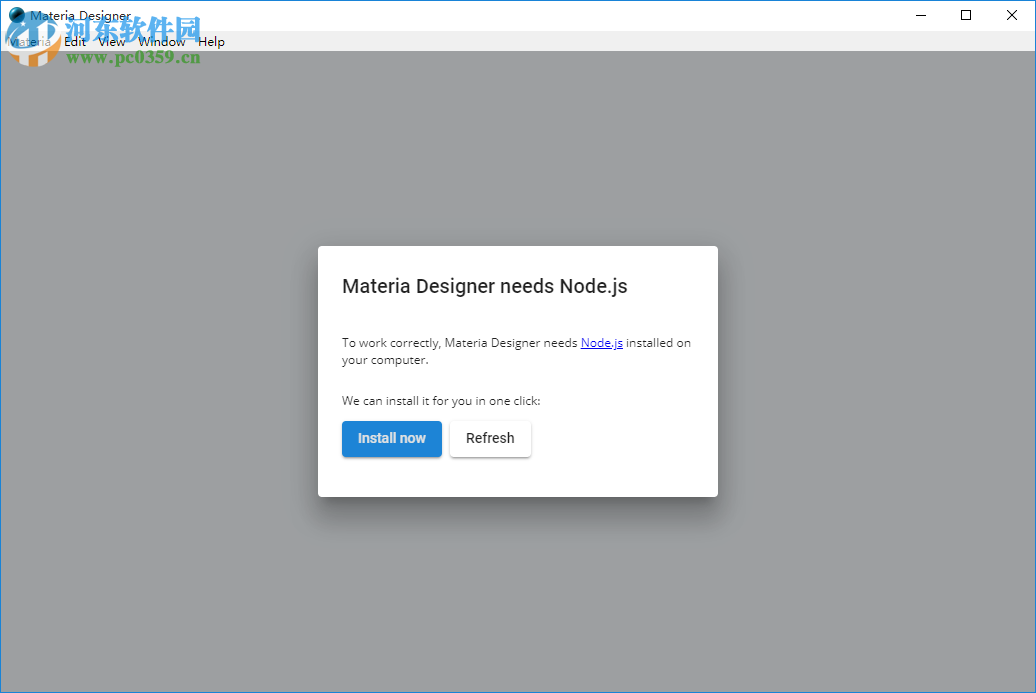Screen dimensions: 1036x693
Task: Open the Edit menu
Action: 74,41
